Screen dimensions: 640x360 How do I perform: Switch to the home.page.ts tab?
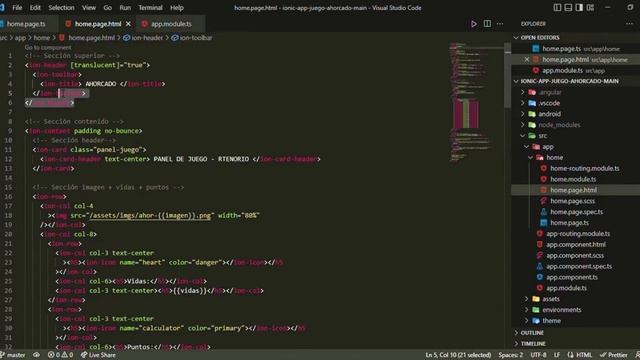coord(26,24)
